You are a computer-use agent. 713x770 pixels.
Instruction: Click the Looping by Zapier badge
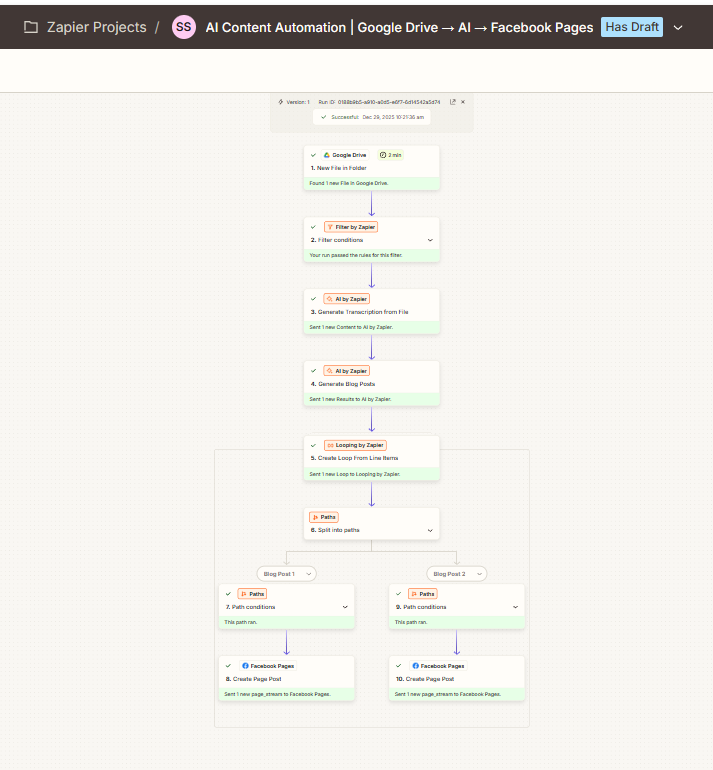[x=355, y=445]
